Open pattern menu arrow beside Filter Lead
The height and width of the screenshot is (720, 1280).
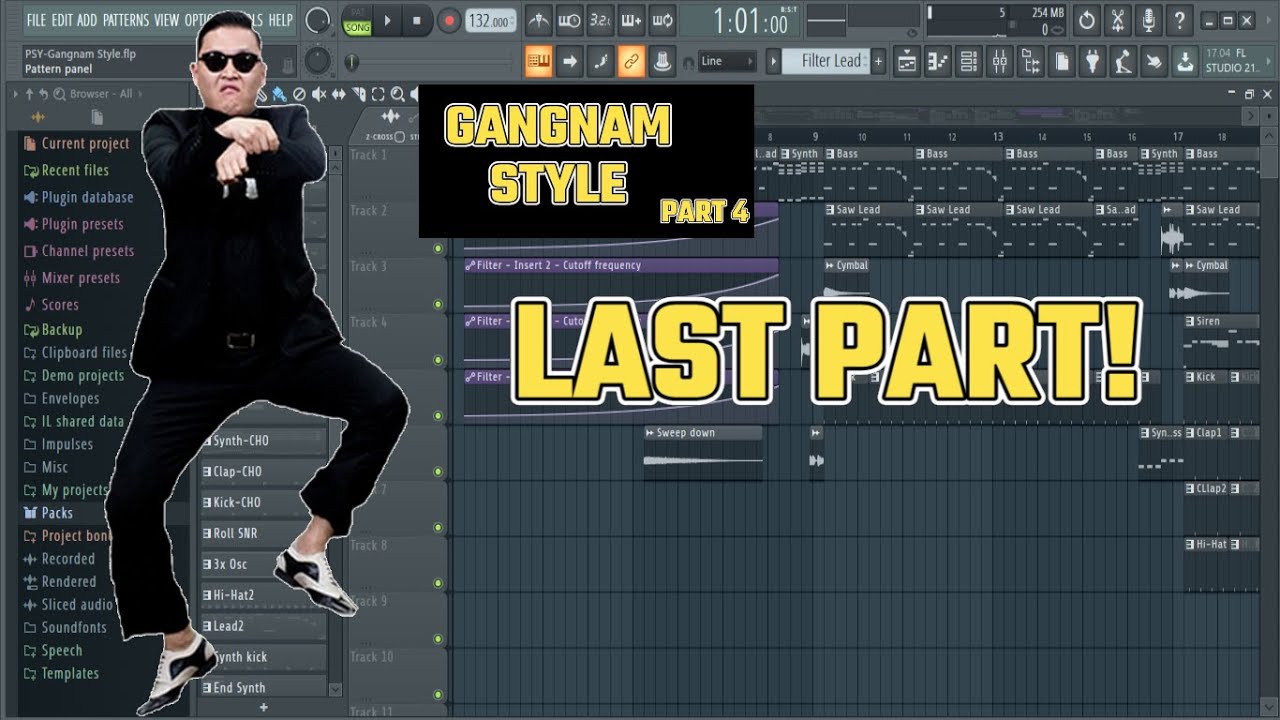[773, 62]
